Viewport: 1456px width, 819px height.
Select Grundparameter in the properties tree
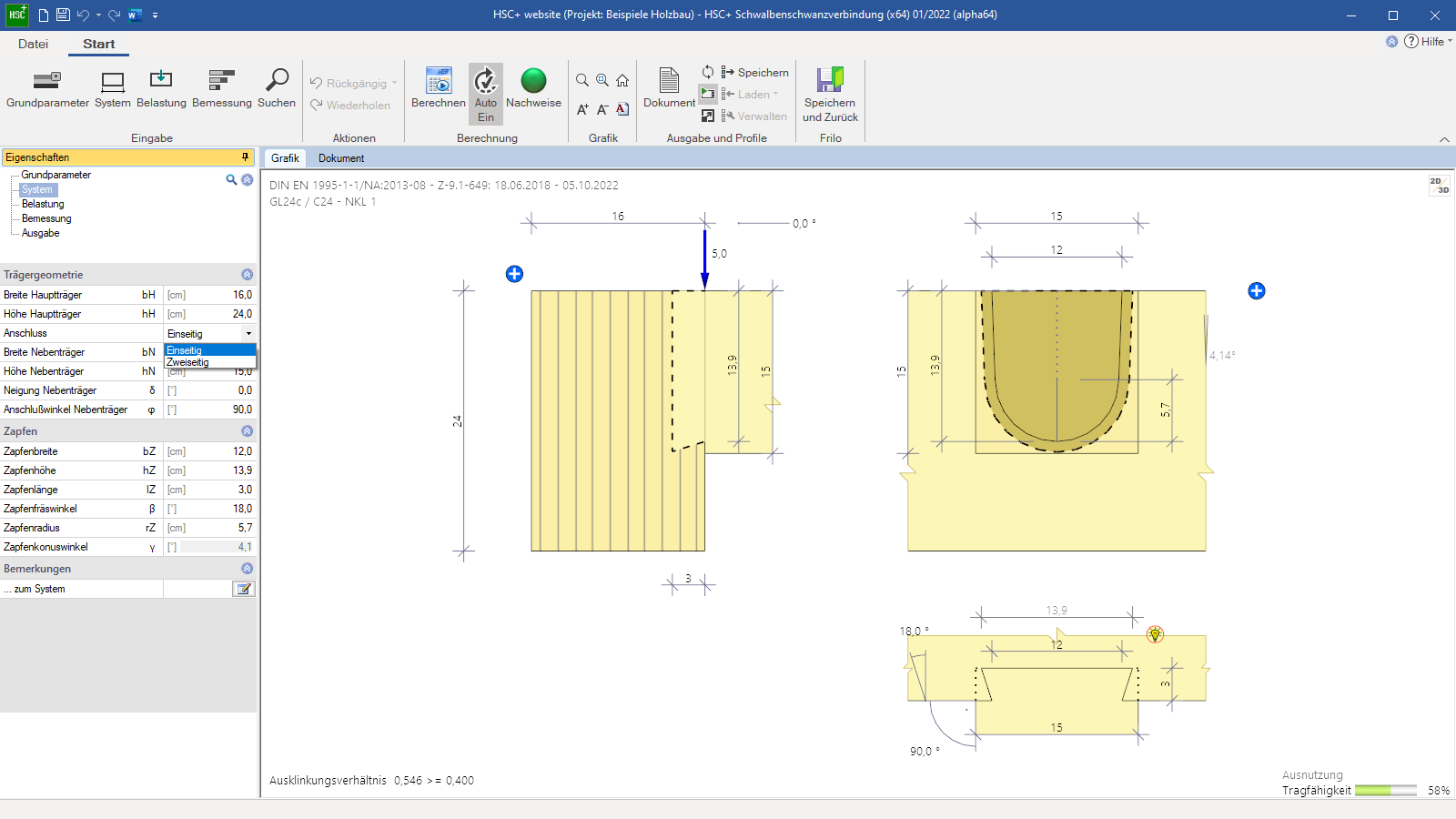point(56,175)
